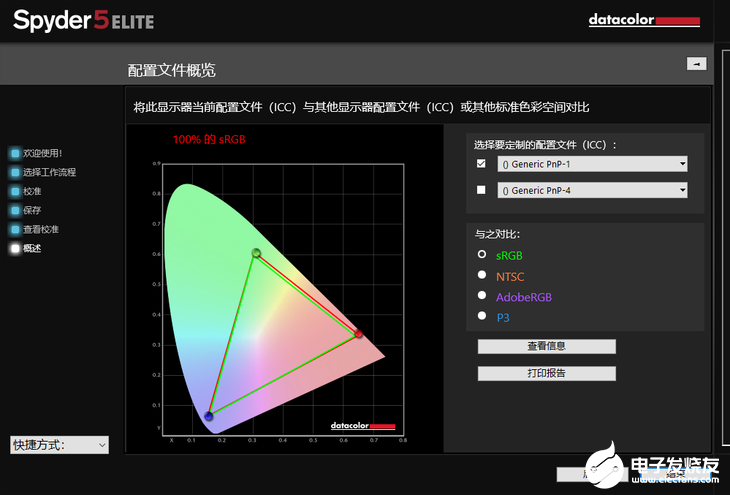
Task: Go to the 保存 step
Action: click(x=32, y=210)
